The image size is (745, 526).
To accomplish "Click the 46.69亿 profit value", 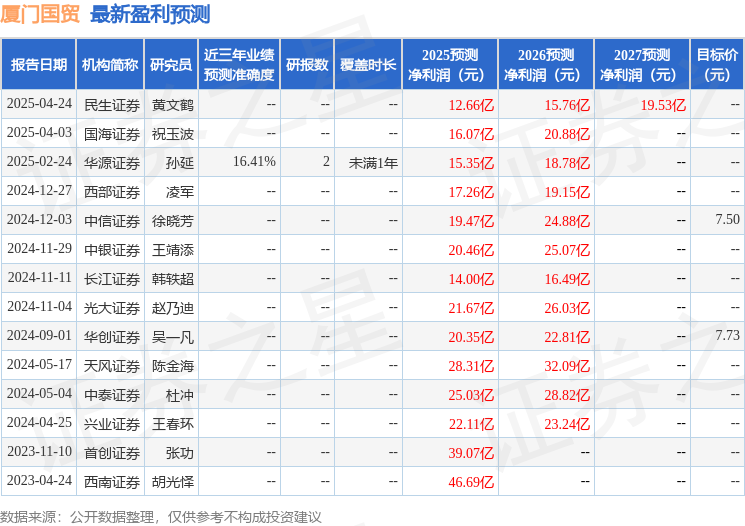I will 471,482.
